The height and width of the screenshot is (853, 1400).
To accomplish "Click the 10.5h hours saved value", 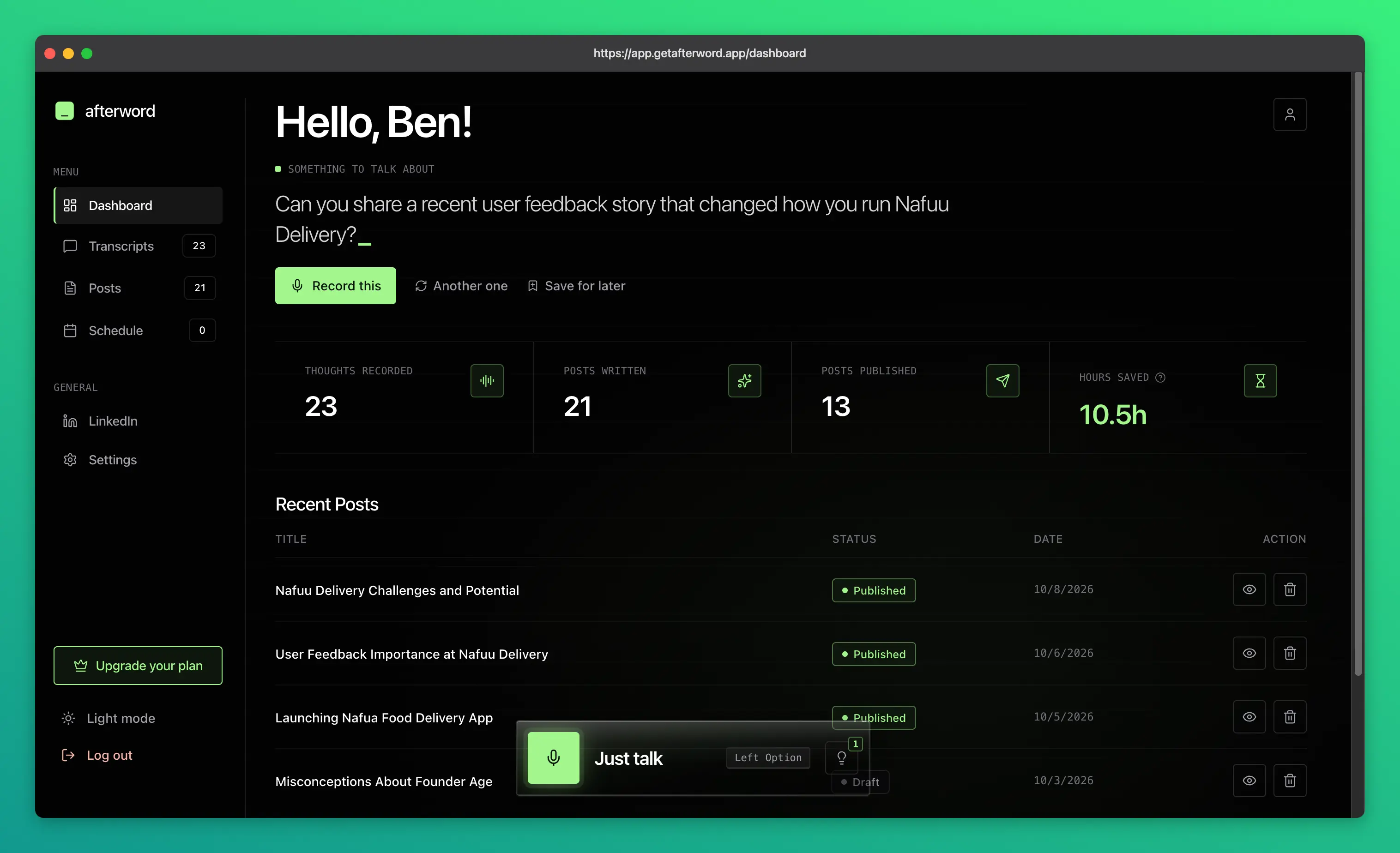I will 1112,414.
